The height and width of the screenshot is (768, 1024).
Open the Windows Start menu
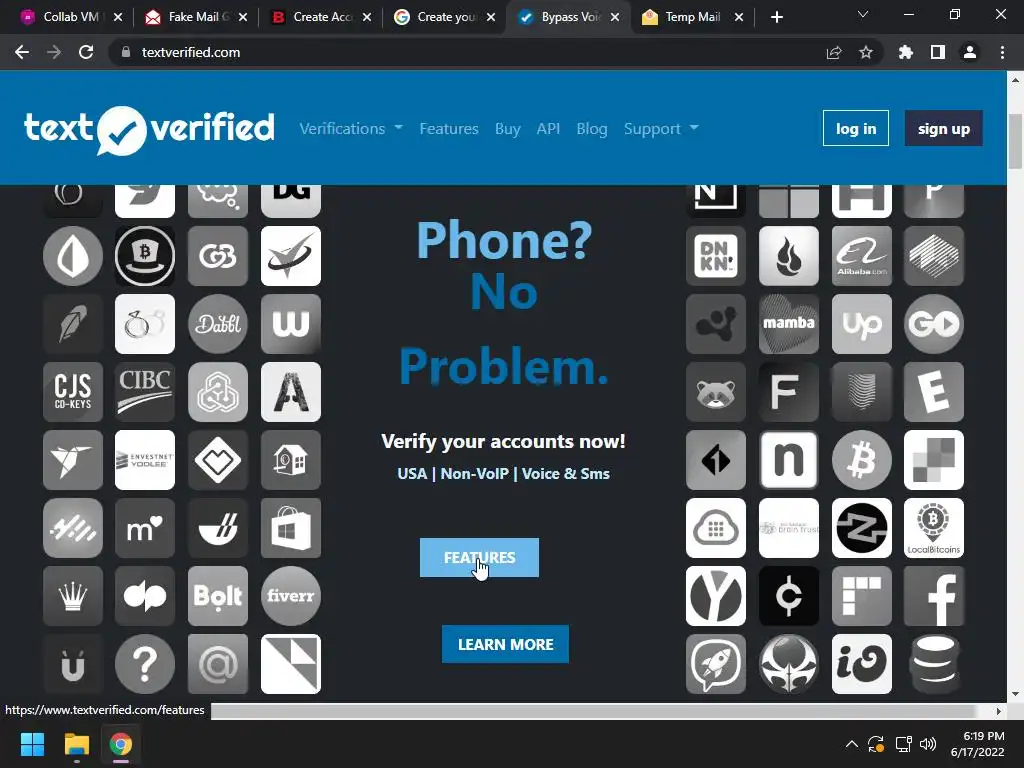(x=32, y=744)
